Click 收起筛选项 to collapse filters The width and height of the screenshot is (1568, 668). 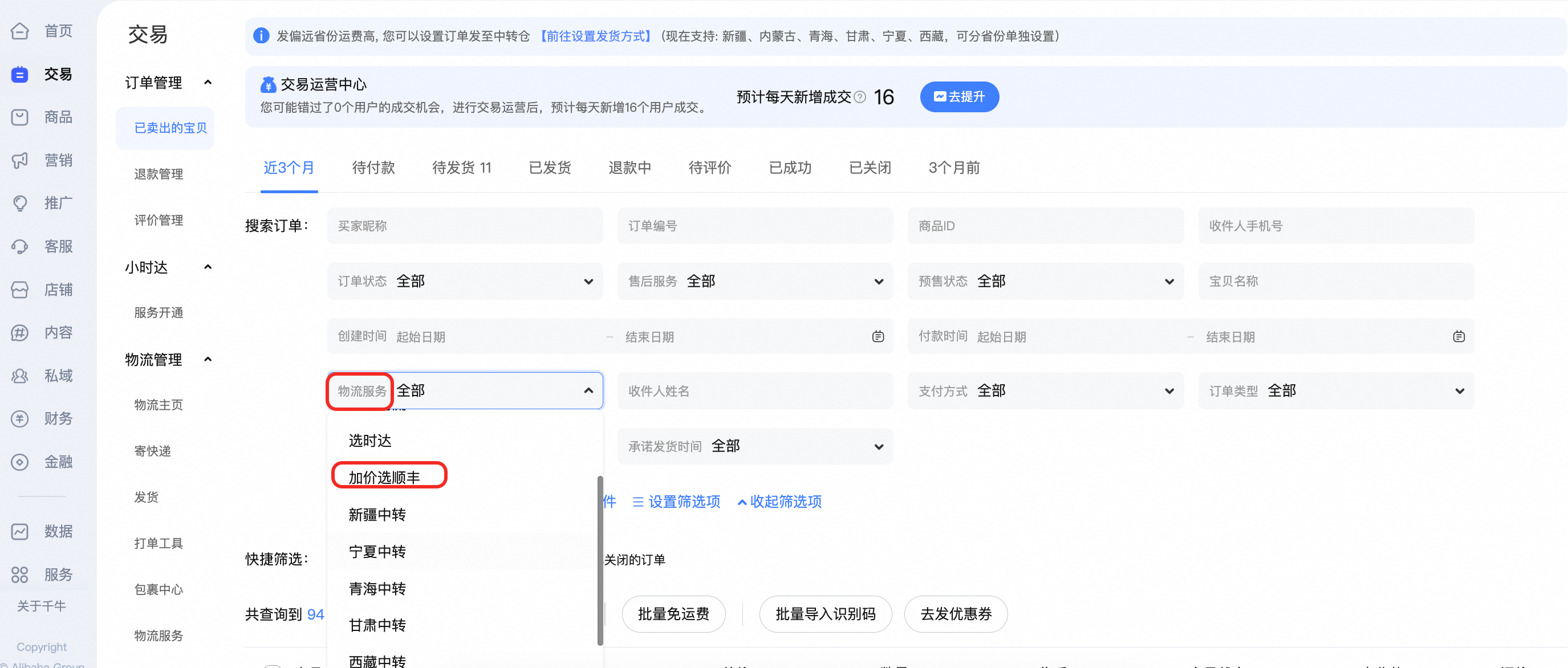tap(779, 502)
